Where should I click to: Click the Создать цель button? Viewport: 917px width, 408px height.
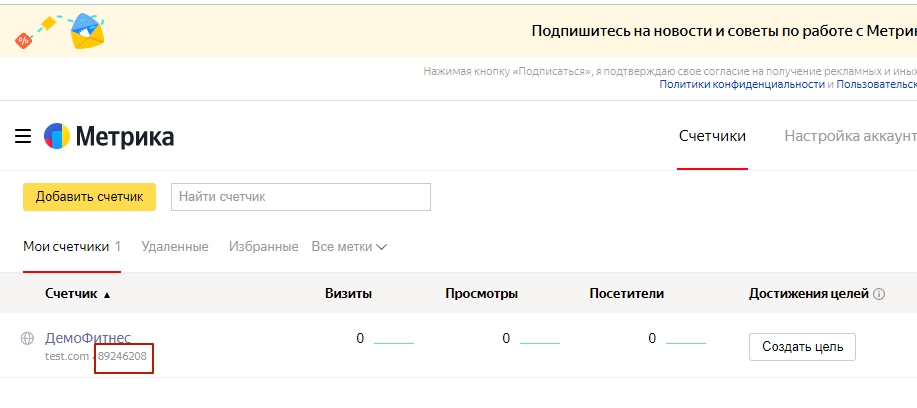pos(802,347)
